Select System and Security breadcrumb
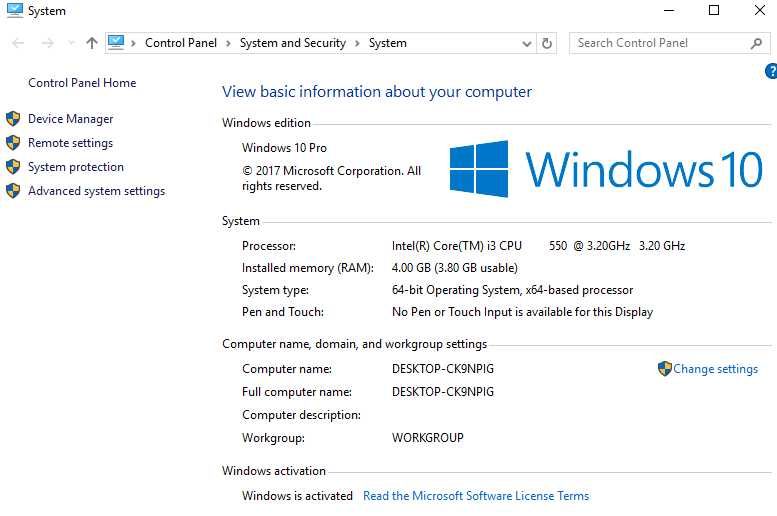The width and height of the screenshot is (777, 516). point(293,43)
